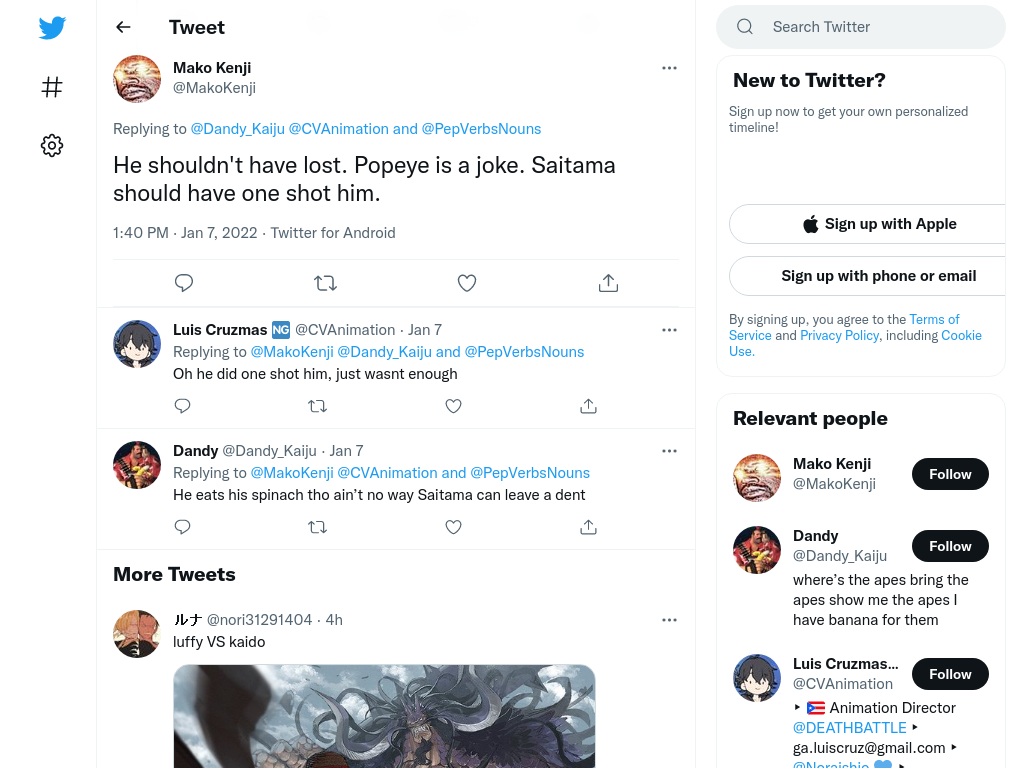Share Mako Kenji's main tweet
The width and height of the screenshot is (1024, 768).
click(x=608, y=283)
